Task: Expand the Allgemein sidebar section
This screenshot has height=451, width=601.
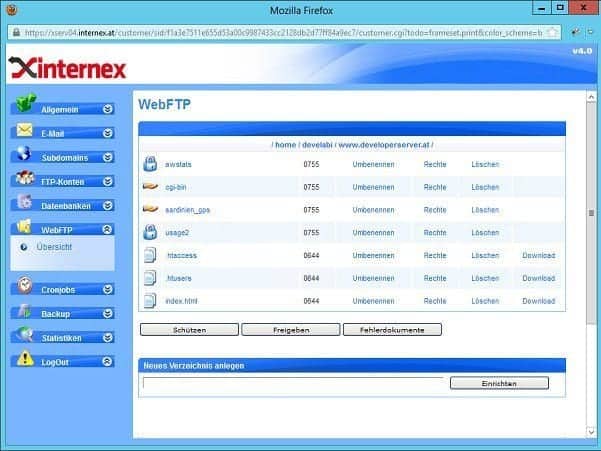Action: click(x=108, y=109)
